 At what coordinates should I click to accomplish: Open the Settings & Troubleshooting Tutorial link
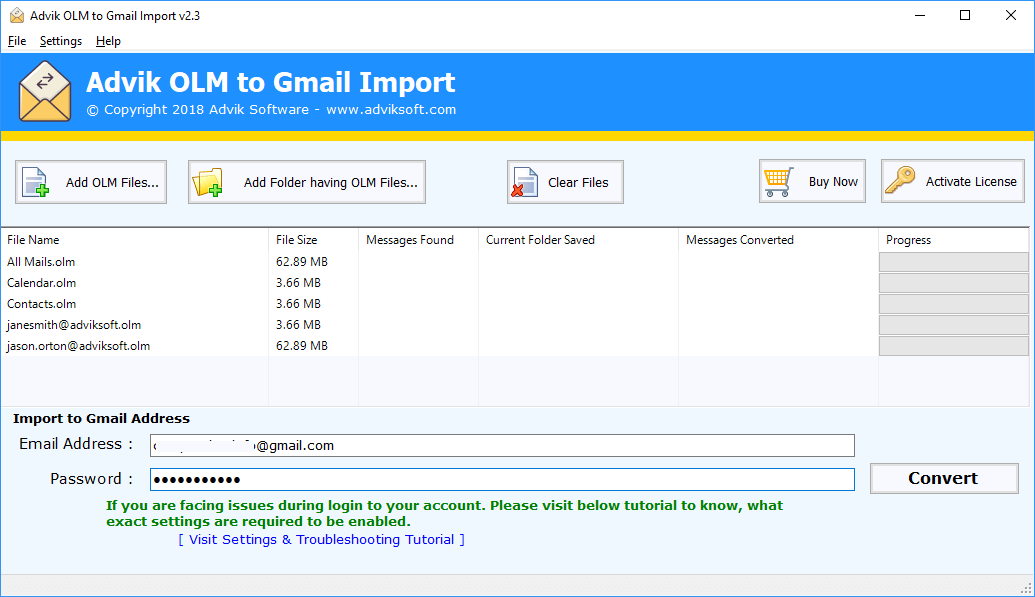point(320,539)
